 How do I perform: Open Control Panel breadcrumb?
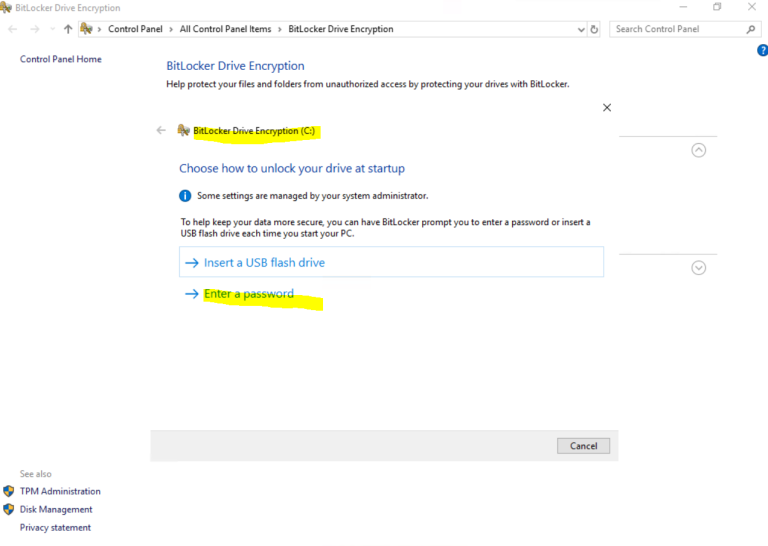pyautogui.click(x=135, y=29)
